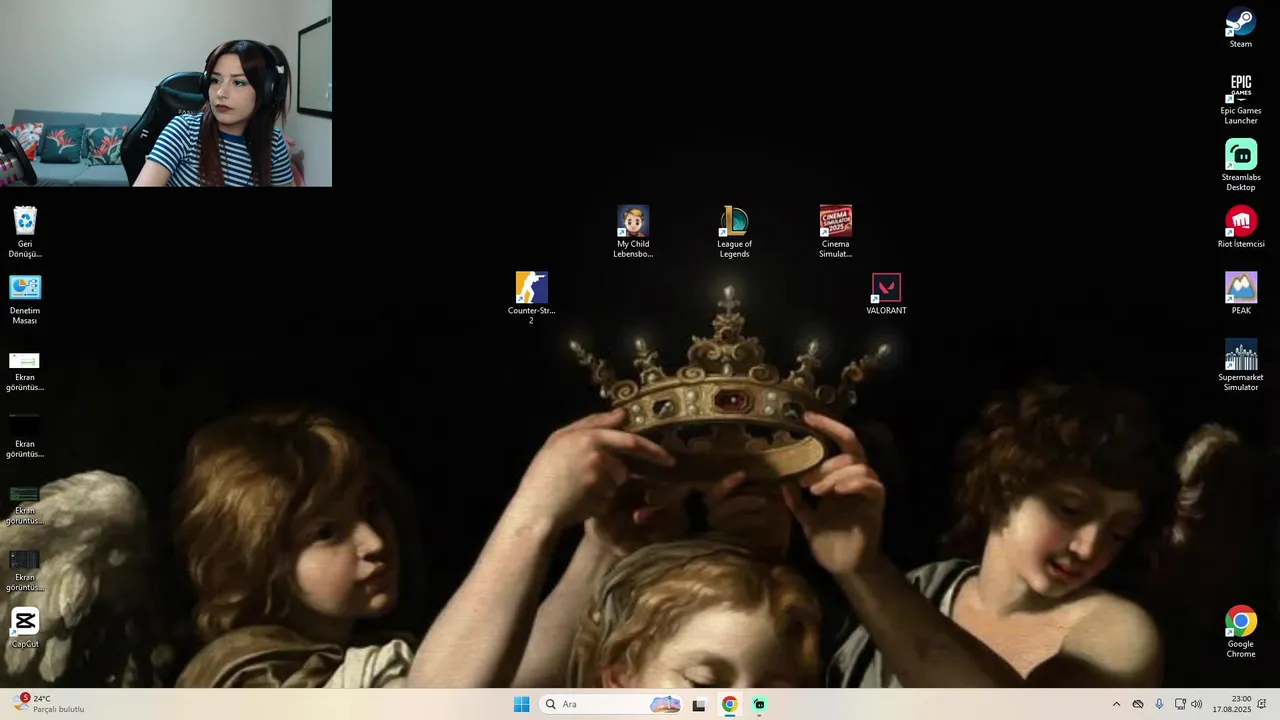Image resolution: width=1280 pixels, height=720 pixels.
Task: Click the webcam overlay in the corner
Action: (x=166, y=93)
